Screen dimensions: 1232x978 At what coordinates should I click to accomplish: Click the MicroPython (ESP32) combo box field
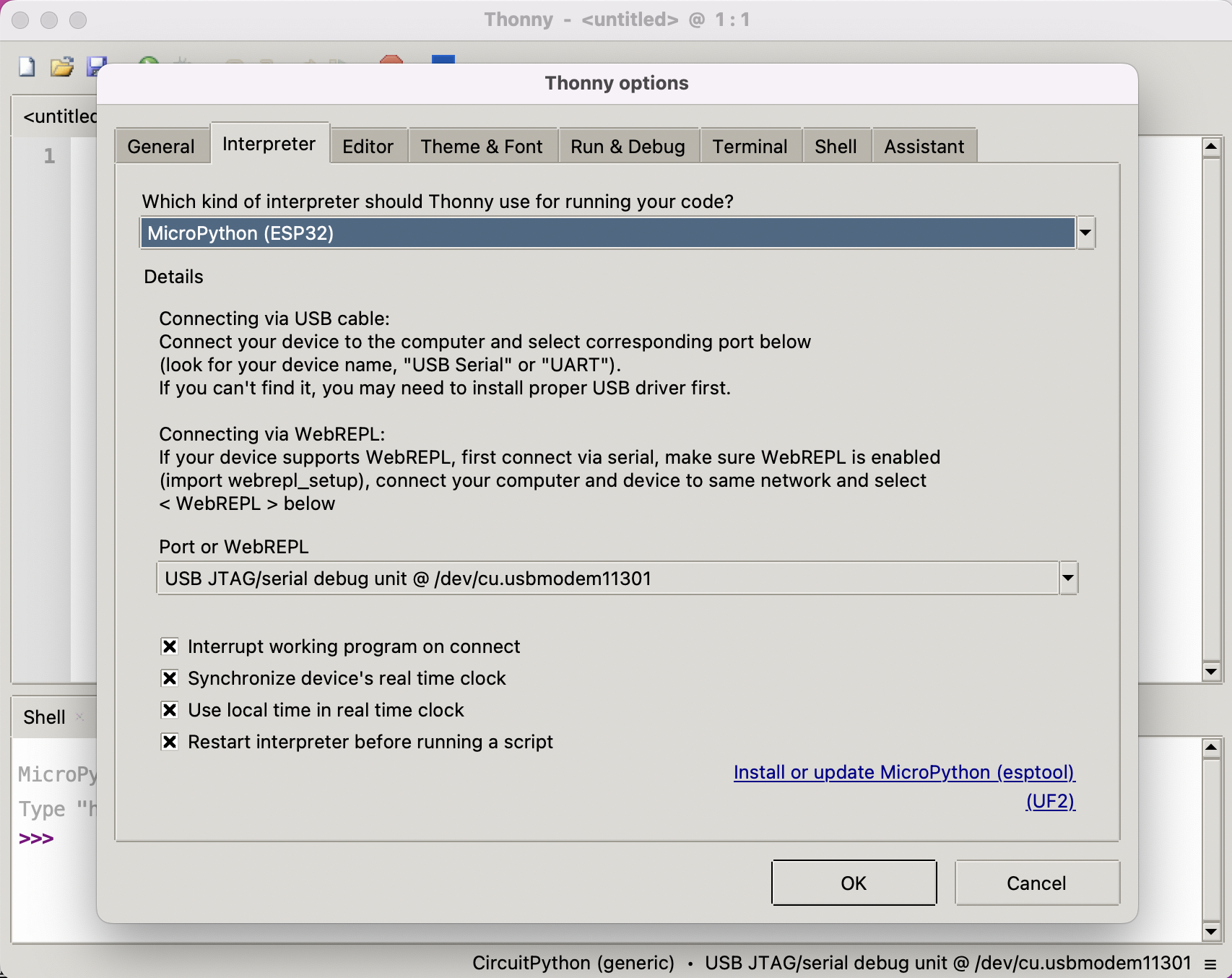[x=607, y=233]
